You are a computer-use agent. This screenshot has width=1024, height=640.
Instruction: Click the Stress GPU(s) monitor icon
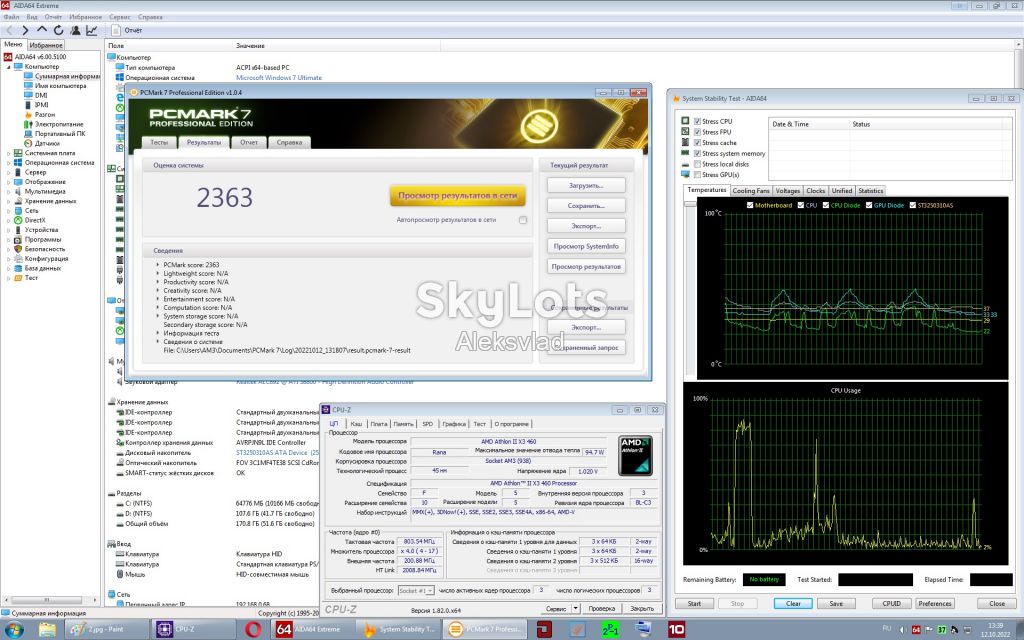(685, 174)
